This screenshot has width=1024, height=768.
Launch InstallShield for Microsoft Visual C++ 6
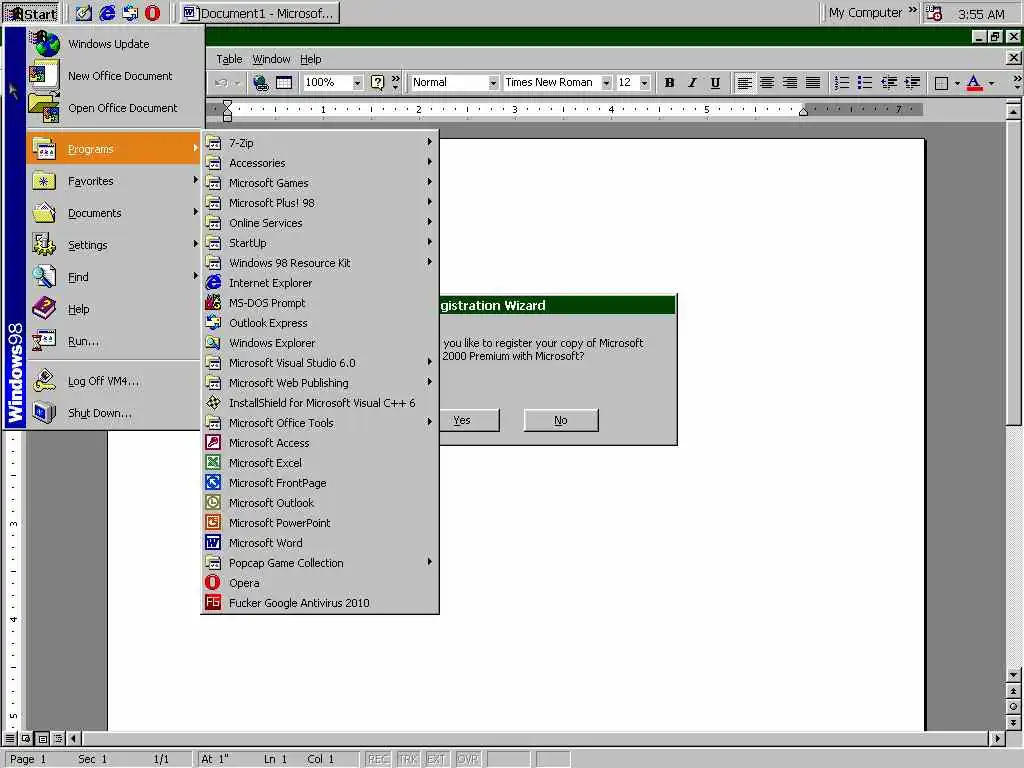[319, 403]
